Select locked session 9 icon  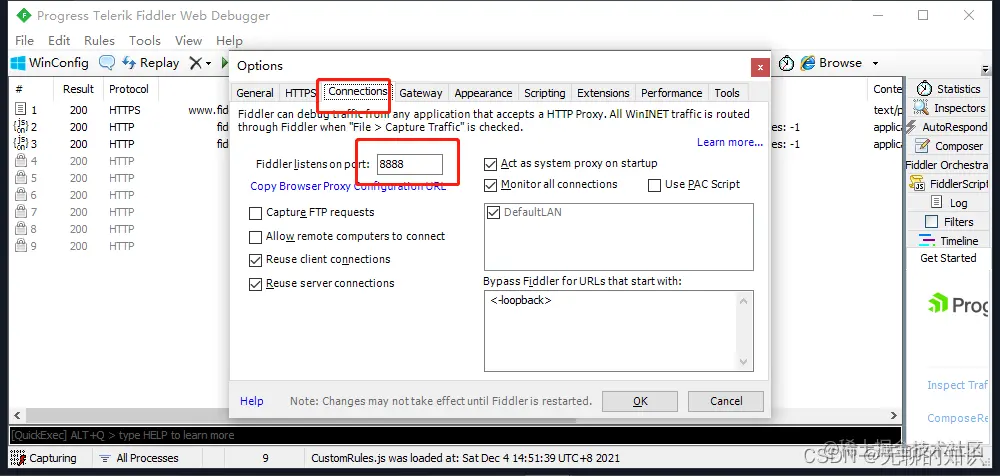point(20,246)
